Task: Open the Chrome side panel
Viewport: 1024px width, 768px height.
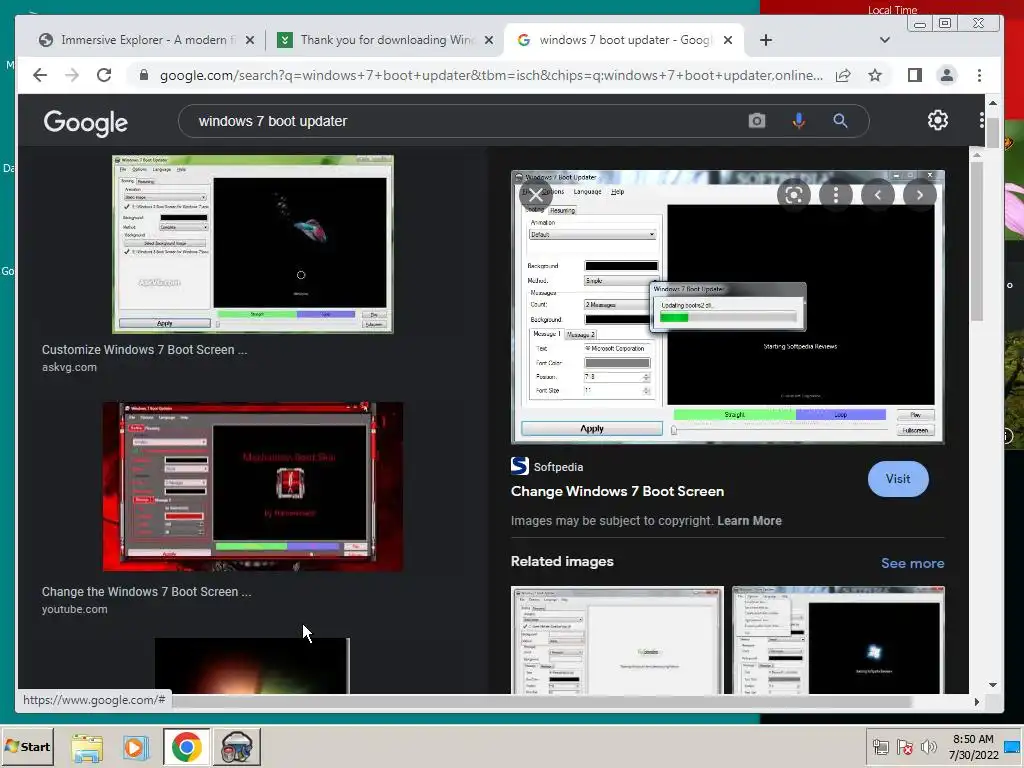Action: click(915, 75)
